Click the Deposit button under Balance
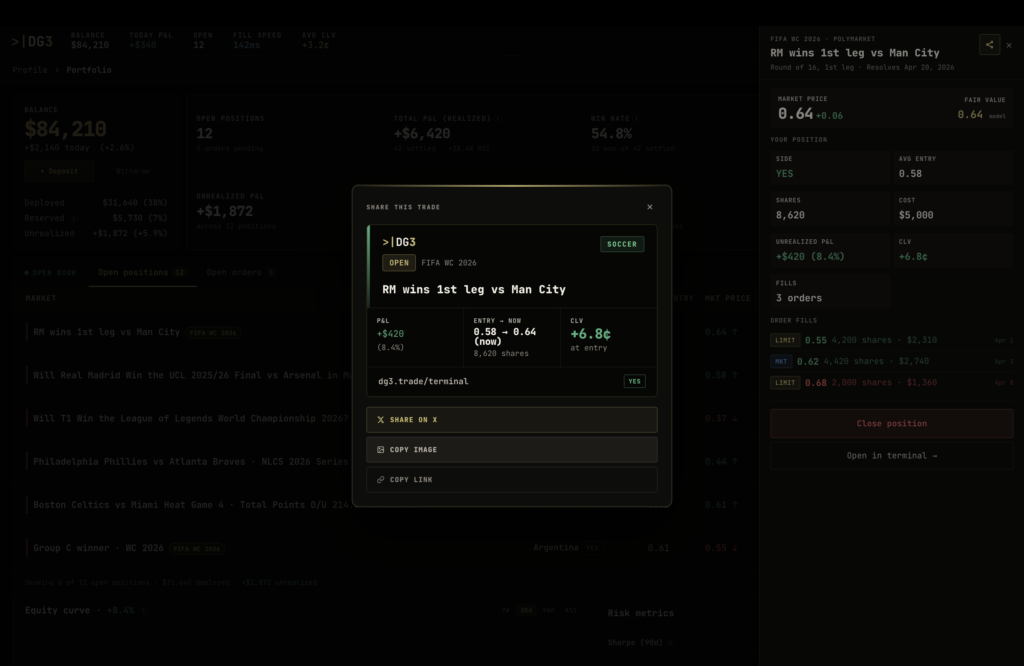This screenshot has height=666, width=1024. [59, 171]
